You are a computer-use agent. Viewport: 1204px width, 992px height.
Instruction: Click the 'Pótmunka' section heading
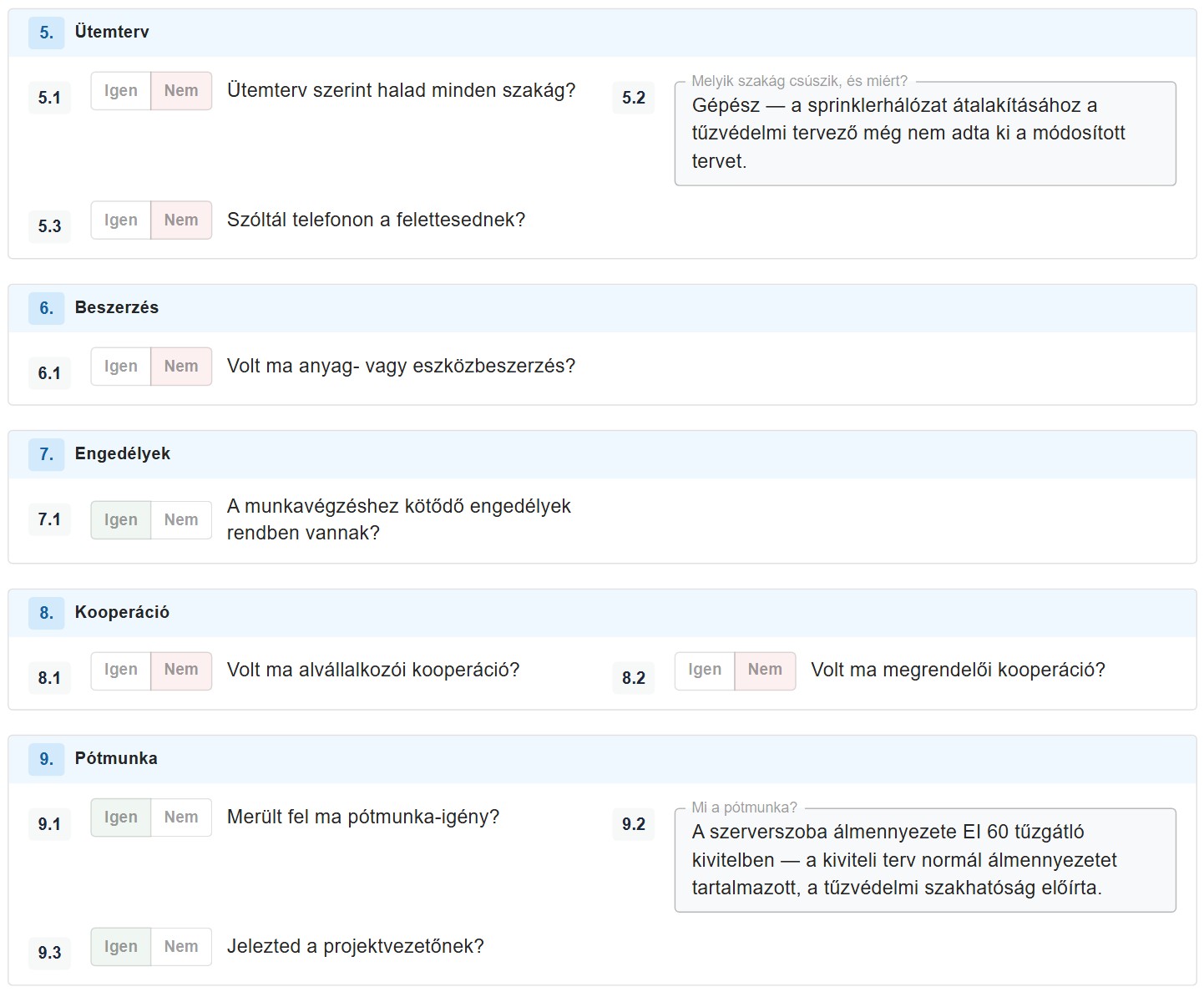coord(116,759)
